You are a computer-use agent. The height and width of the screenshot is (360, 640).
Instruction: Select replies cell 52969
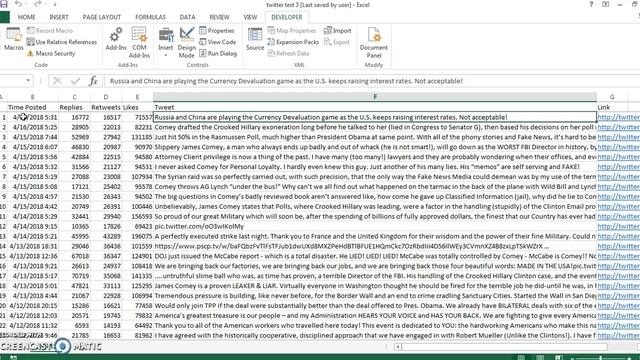pos(74,137)
